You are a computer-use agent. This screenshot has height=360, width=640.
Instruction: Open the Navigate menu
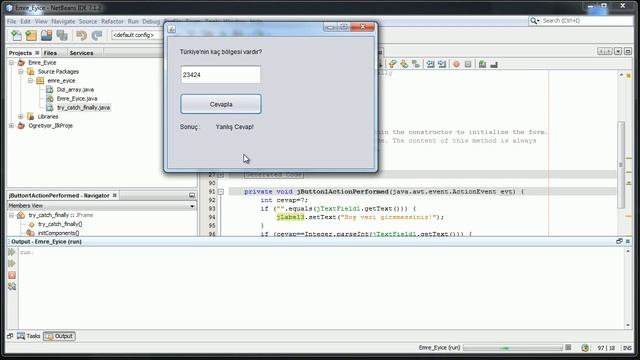63,21
